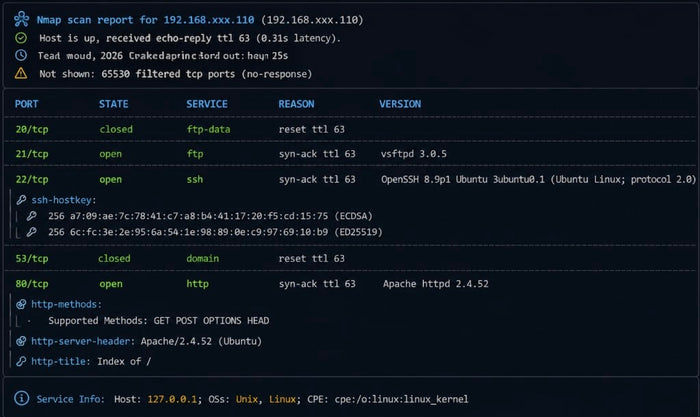
Task: Click Supported Methods: GET POST OPTIONS HEAD
Action: [158, 321]
